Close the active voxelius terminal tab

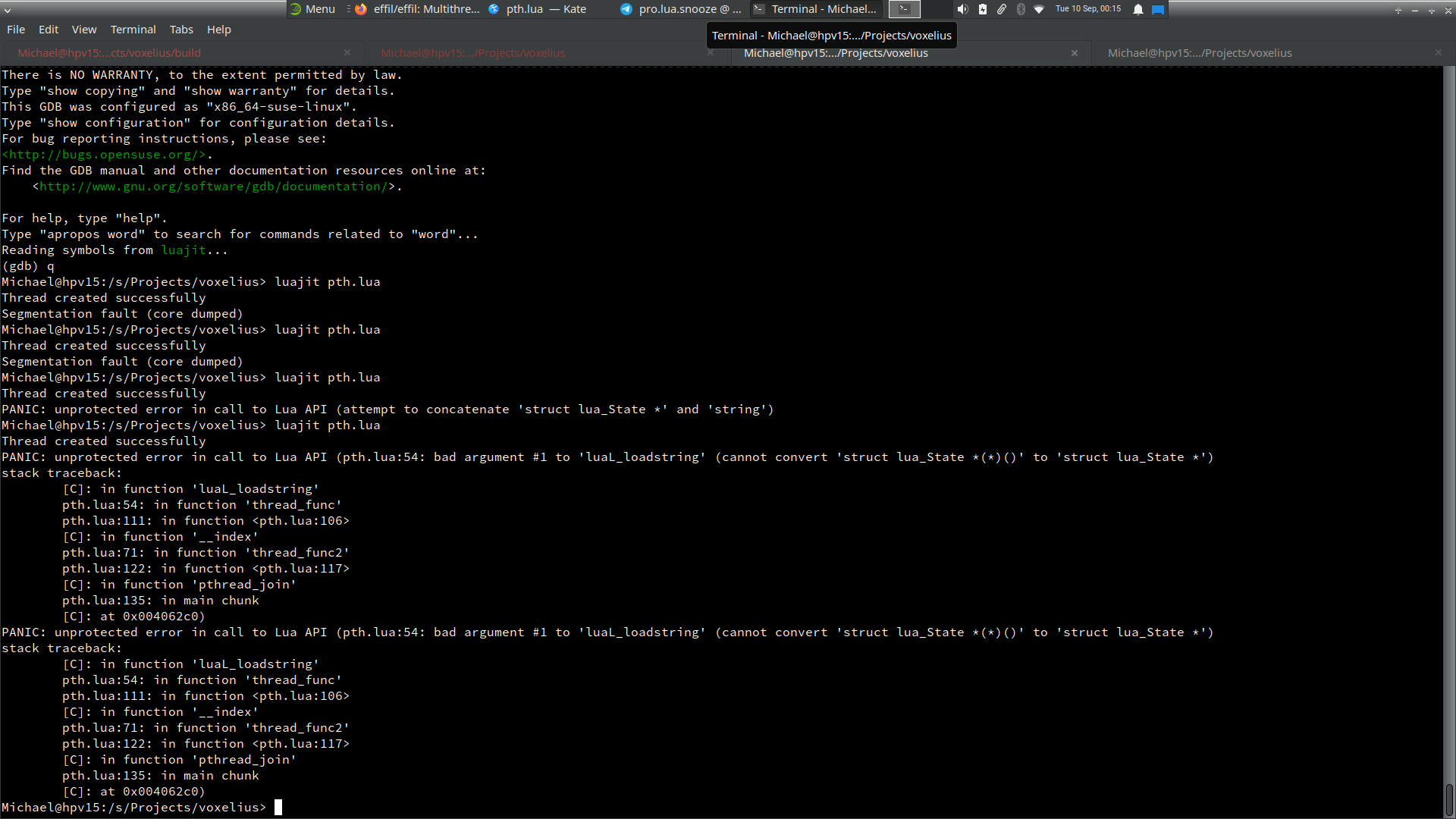click(1075, 53)
